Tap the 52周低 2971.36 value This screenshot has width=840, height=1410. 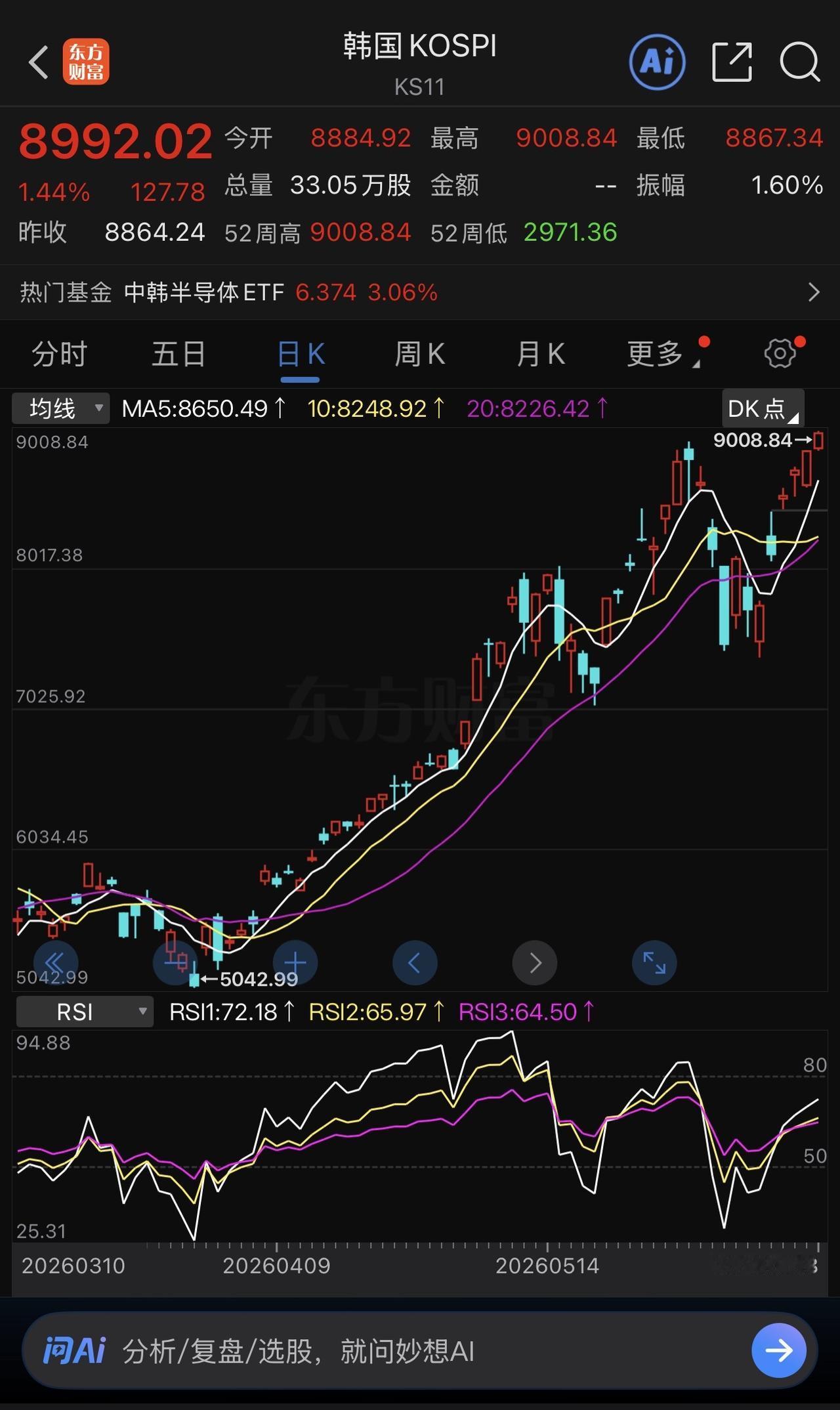pos(570,232)
